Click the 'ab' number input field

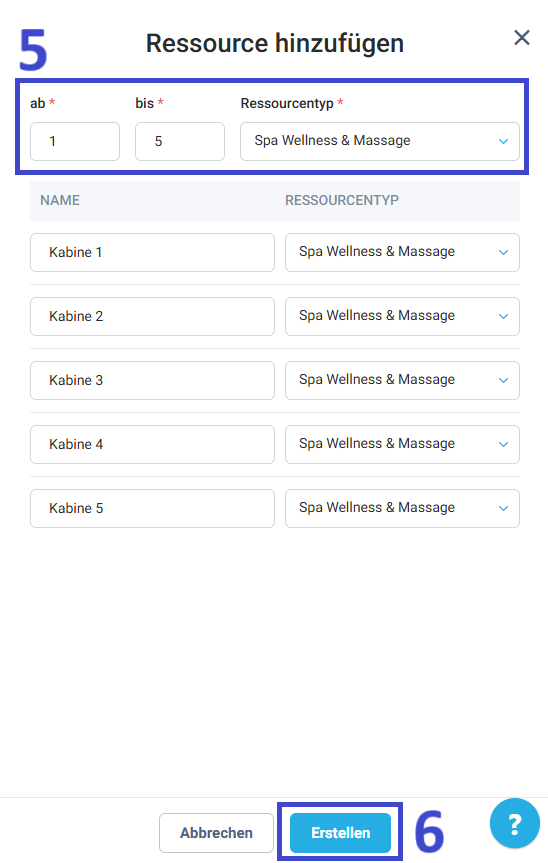[x=75, y=141]
